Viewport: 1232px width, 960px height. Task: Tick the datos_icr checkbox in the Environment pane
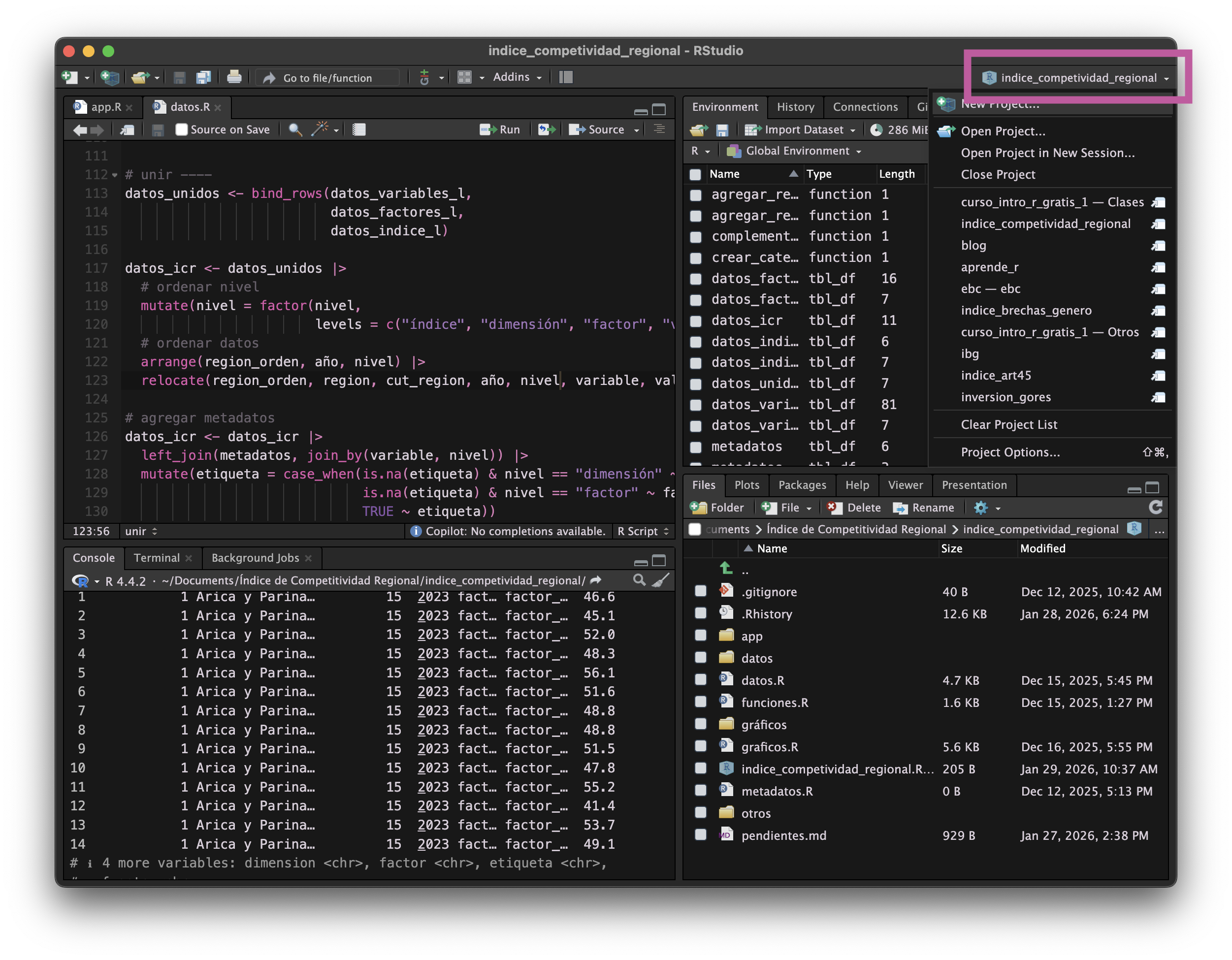point(696,320)
